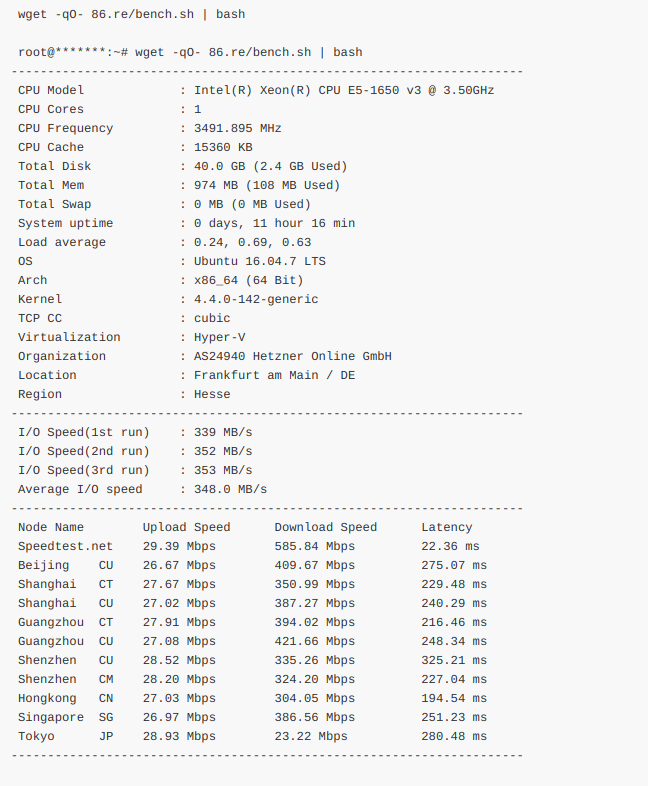Click the Hyper-V virtualization value
Viewport: 648px width, 786px height.
coord(219,337)
